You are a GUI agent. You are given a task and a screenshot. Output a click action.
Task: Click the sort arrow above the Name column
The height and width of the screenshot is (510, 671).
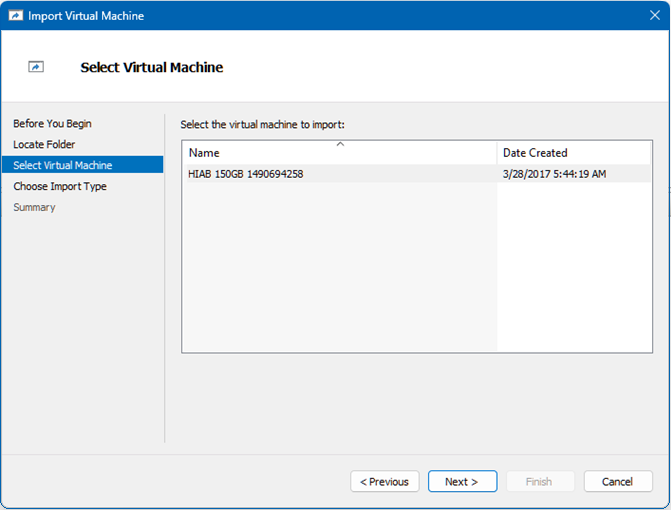tap(340, 145)
